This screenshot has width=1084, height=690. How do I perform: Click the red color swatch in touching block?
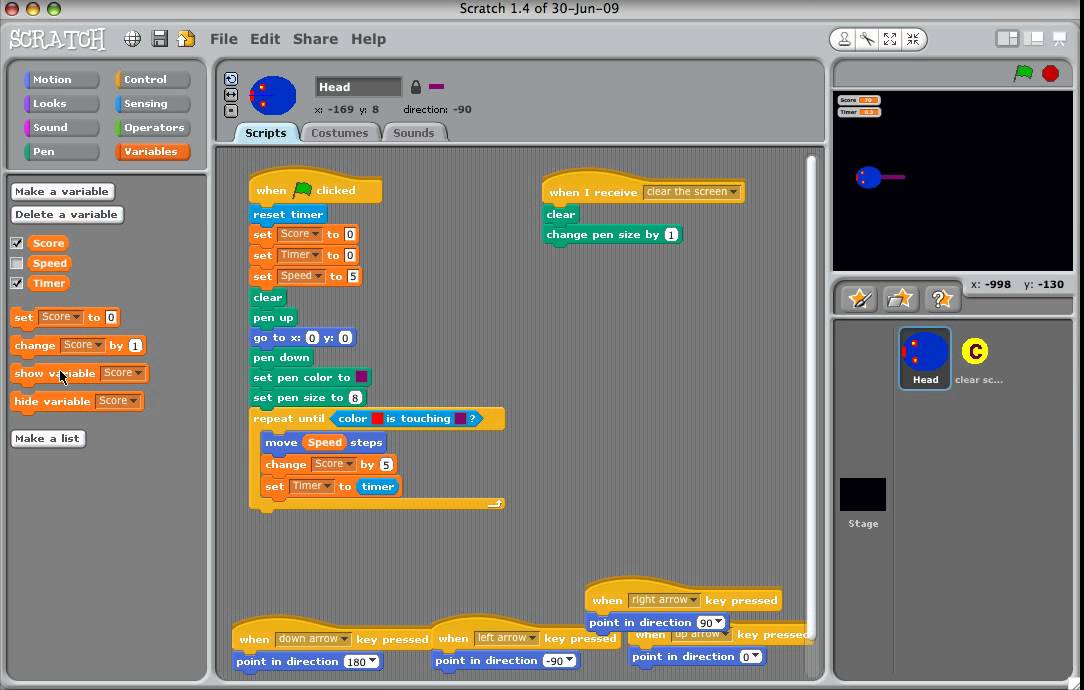coord(377,418)
